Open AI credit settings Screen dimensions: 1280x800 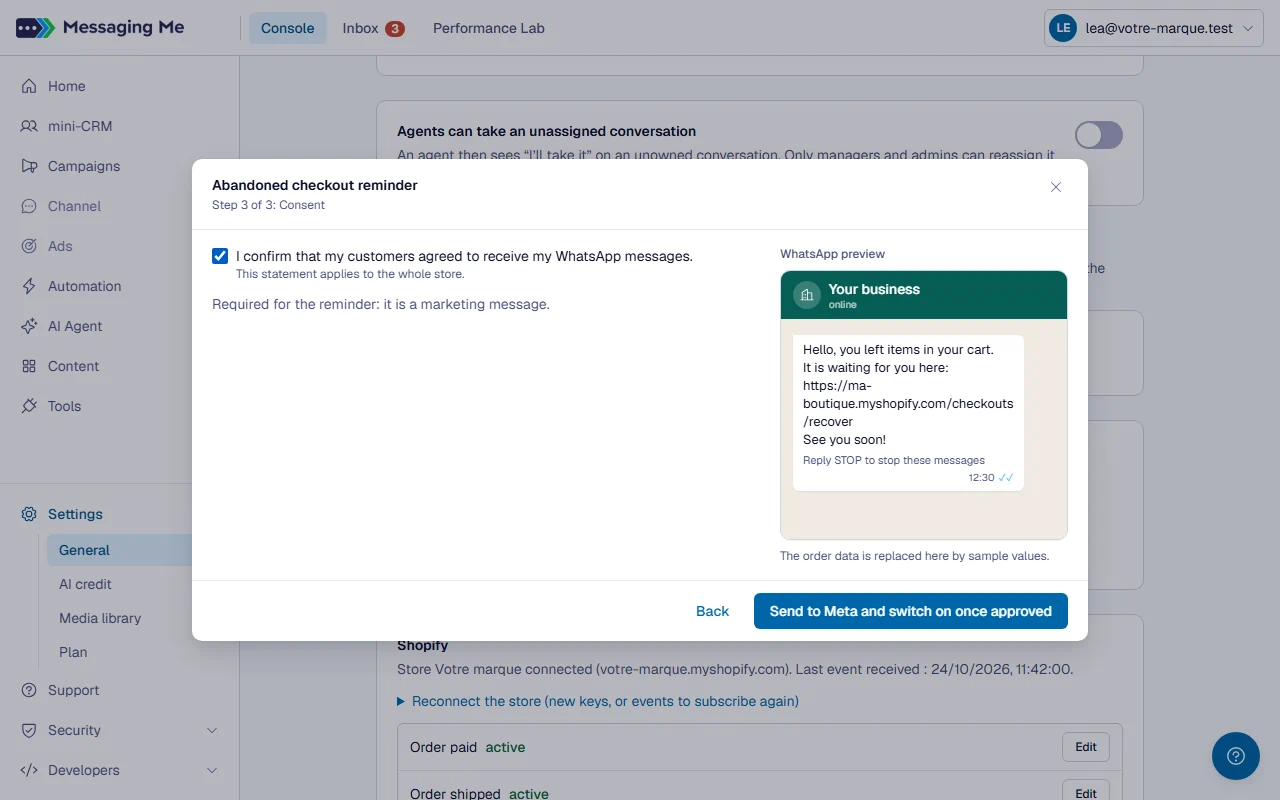point(85,584)
